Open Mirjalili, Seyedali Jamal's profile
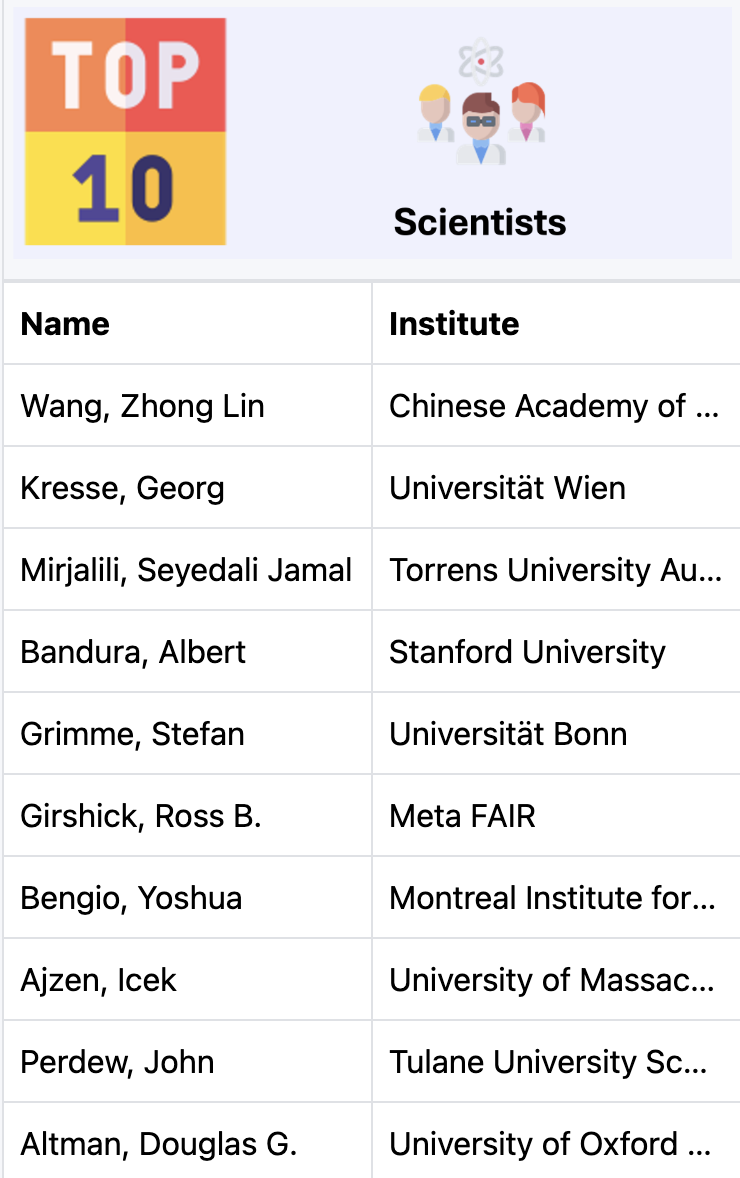This screenshot has width=740, height=1178. 186,570
